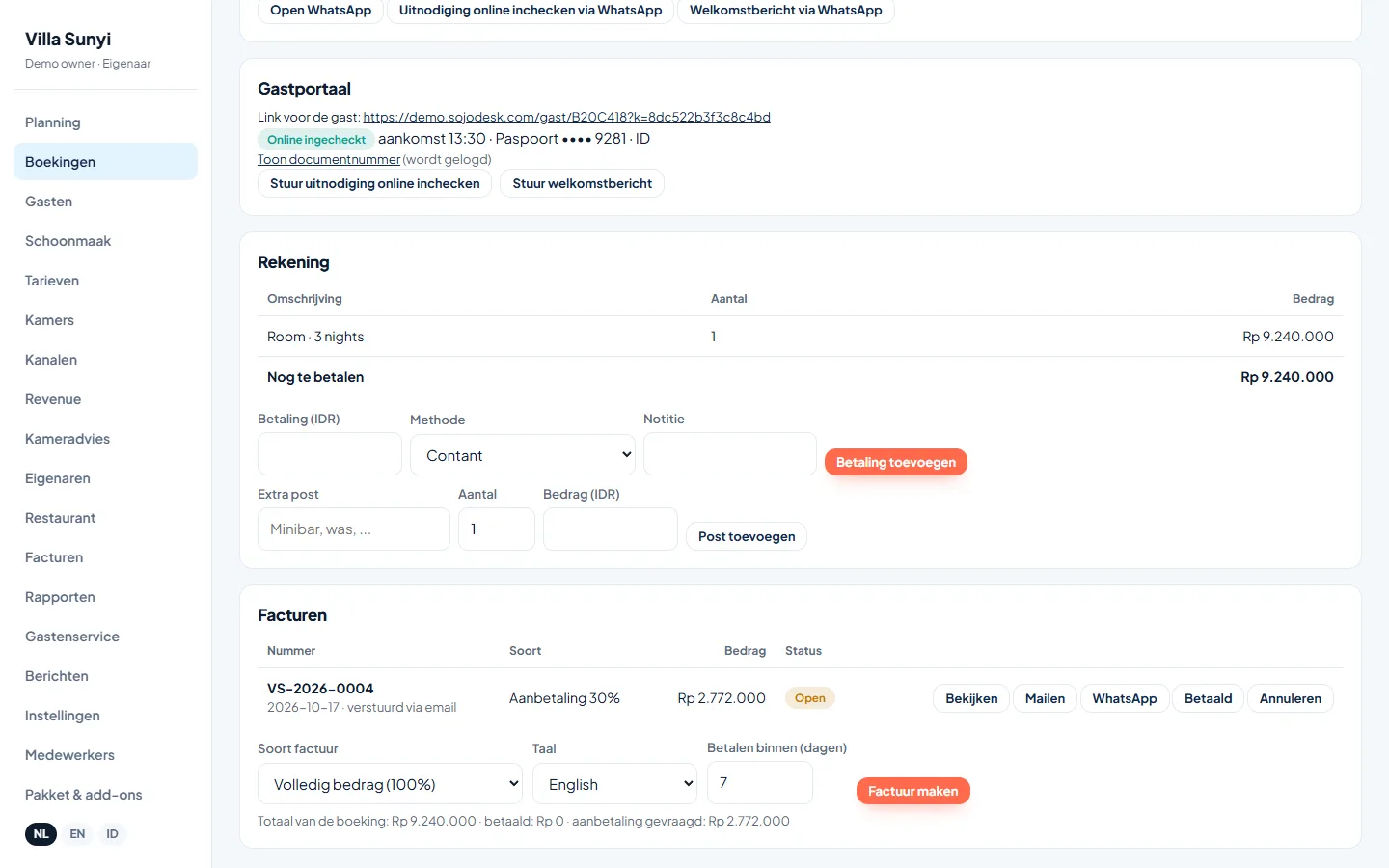Go to Boekingen in the sidebar
Image resolution: width=1389 pixels, height=868 pixels.
[x=105, y=162]
